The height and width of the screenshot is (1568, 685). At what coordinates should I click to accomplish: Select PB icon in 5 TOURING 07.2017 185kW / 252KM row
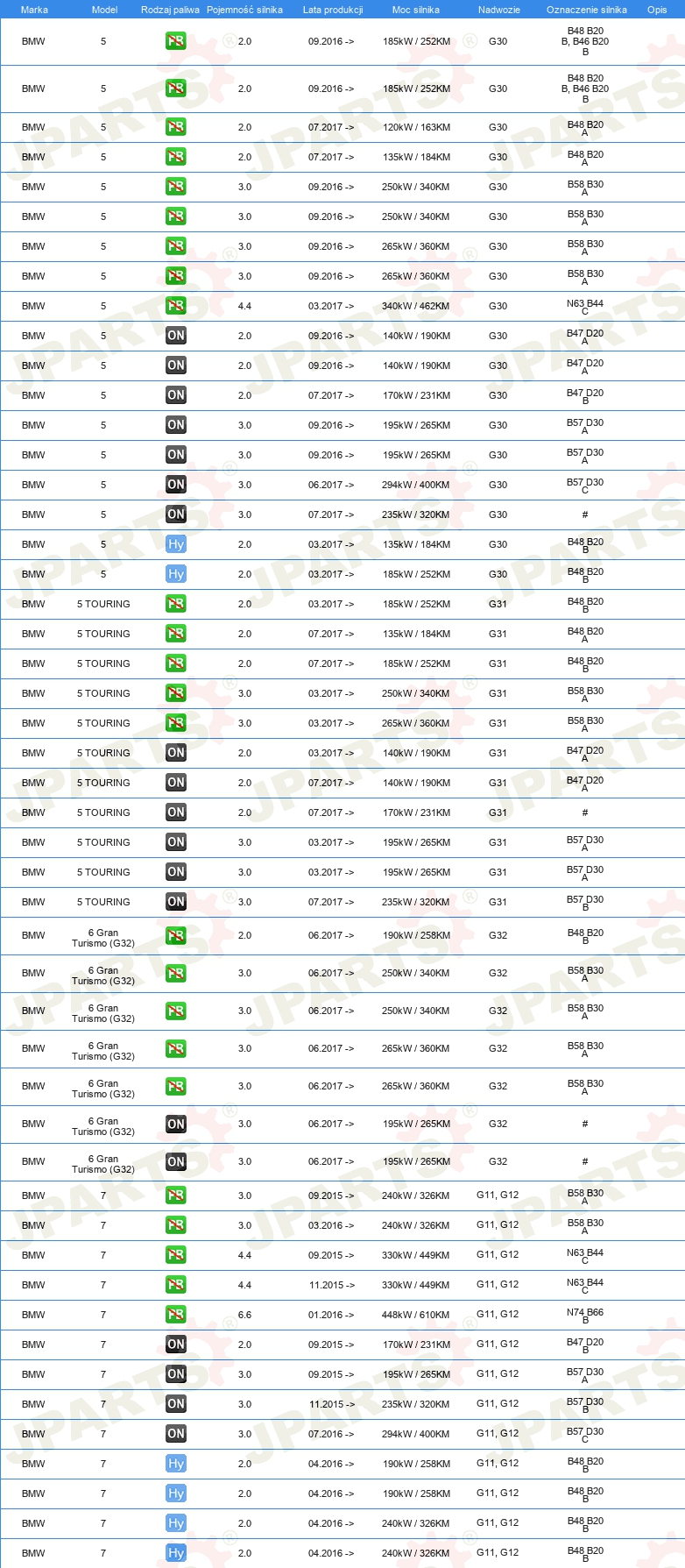[176, 663]
